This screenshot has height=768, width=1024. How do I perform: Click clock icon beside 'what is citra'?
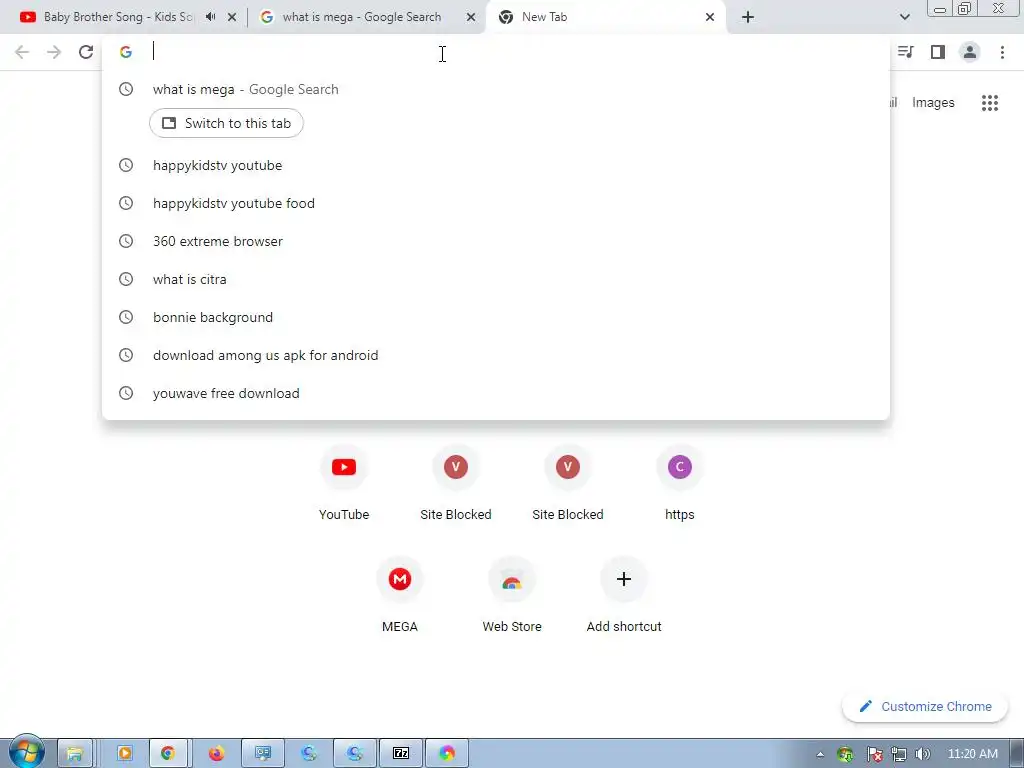126,280
